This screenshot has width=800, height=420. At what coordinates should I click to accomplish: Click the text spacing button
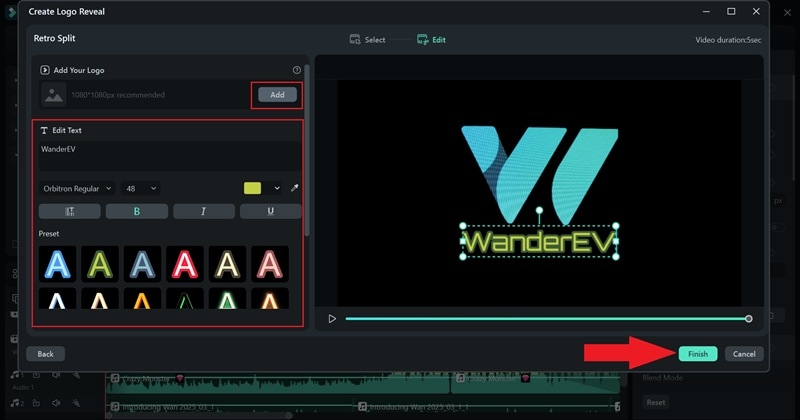click(69, 211)
